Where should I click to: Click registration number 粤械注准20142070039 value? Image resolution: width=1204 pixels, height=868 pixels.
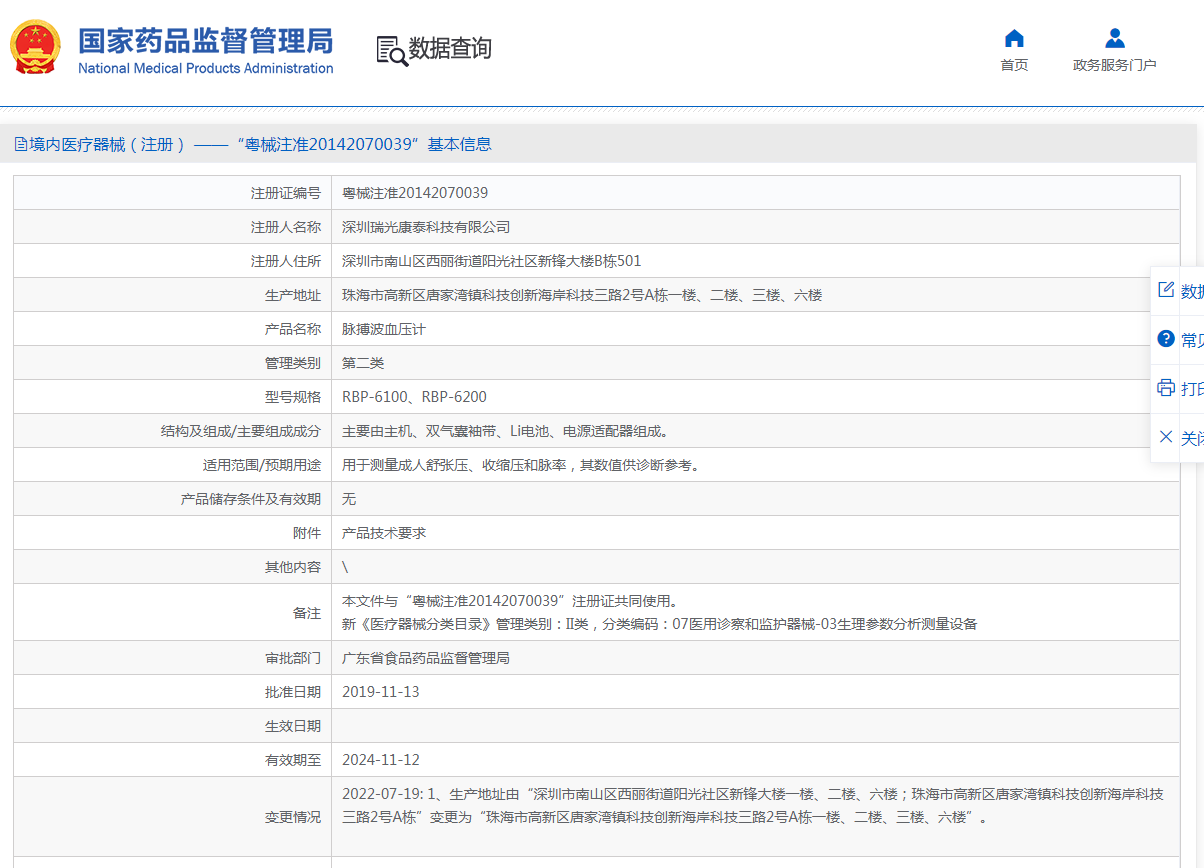coord(415,193)
